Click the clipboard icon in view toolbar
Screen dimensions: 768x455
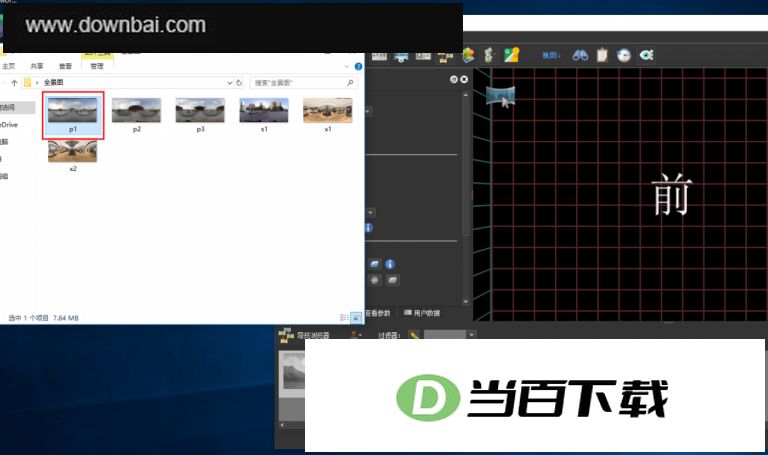602,55
